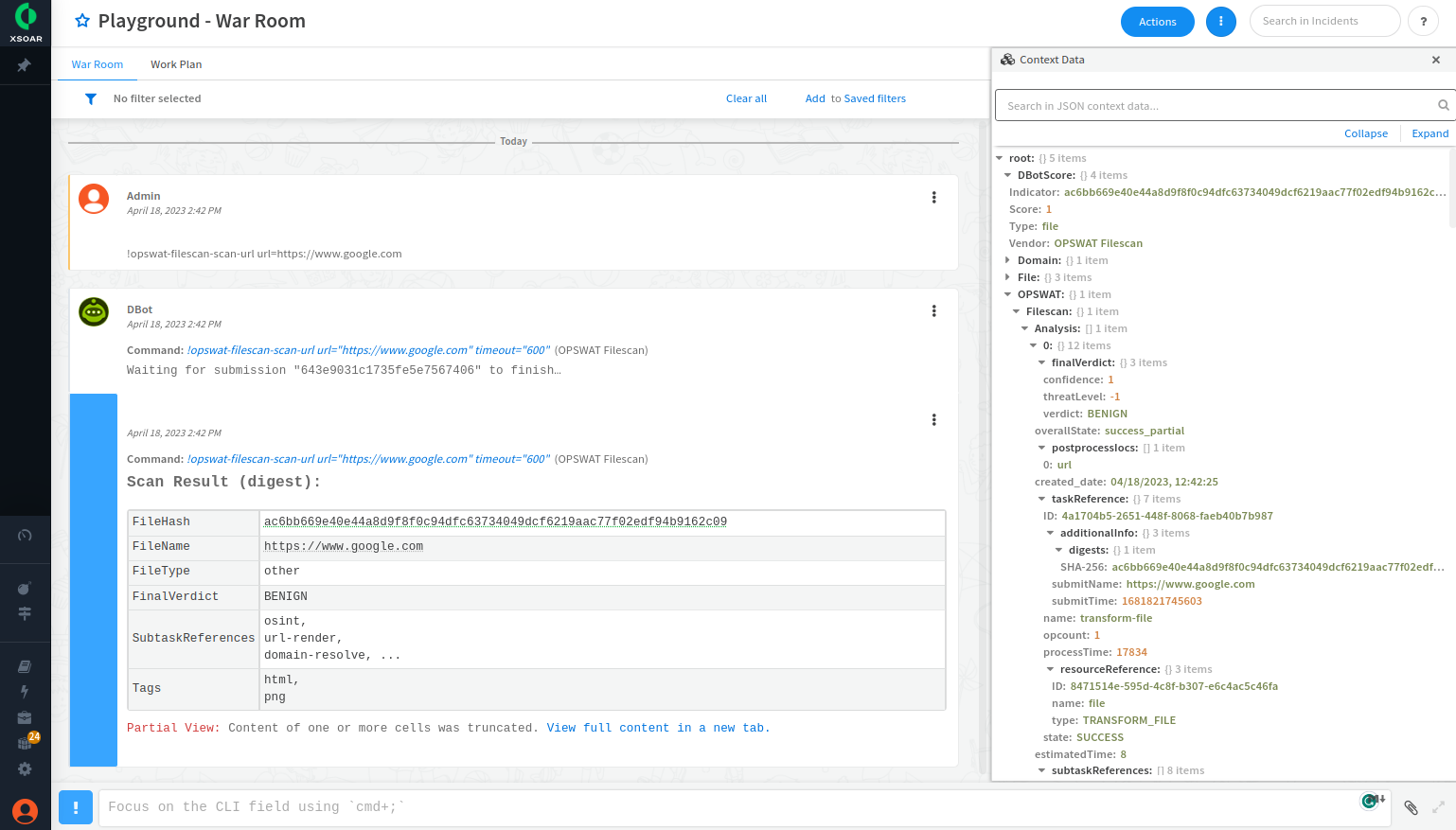Collapse the resourceReference node

(1051, 669)
